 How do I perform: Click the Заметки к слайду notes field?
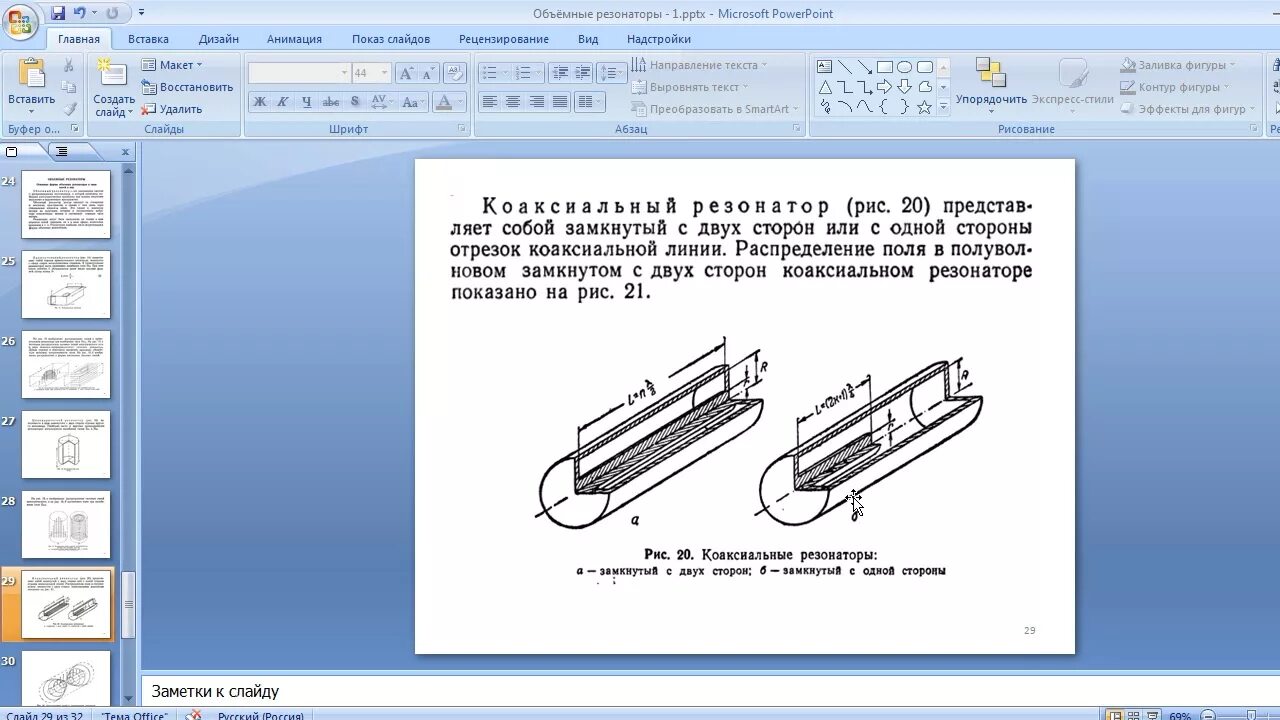710,691
